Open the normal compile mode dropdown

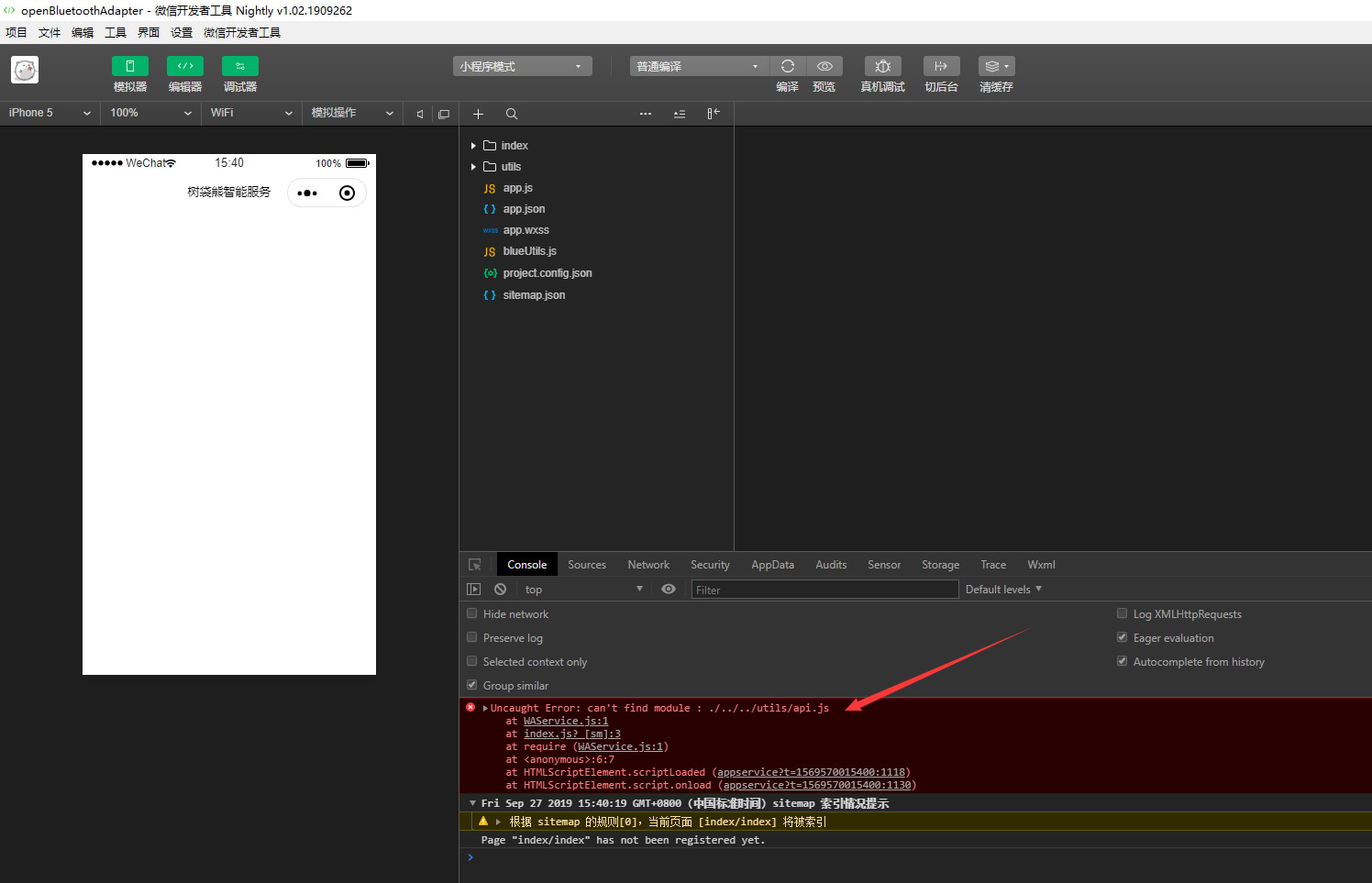699,66
